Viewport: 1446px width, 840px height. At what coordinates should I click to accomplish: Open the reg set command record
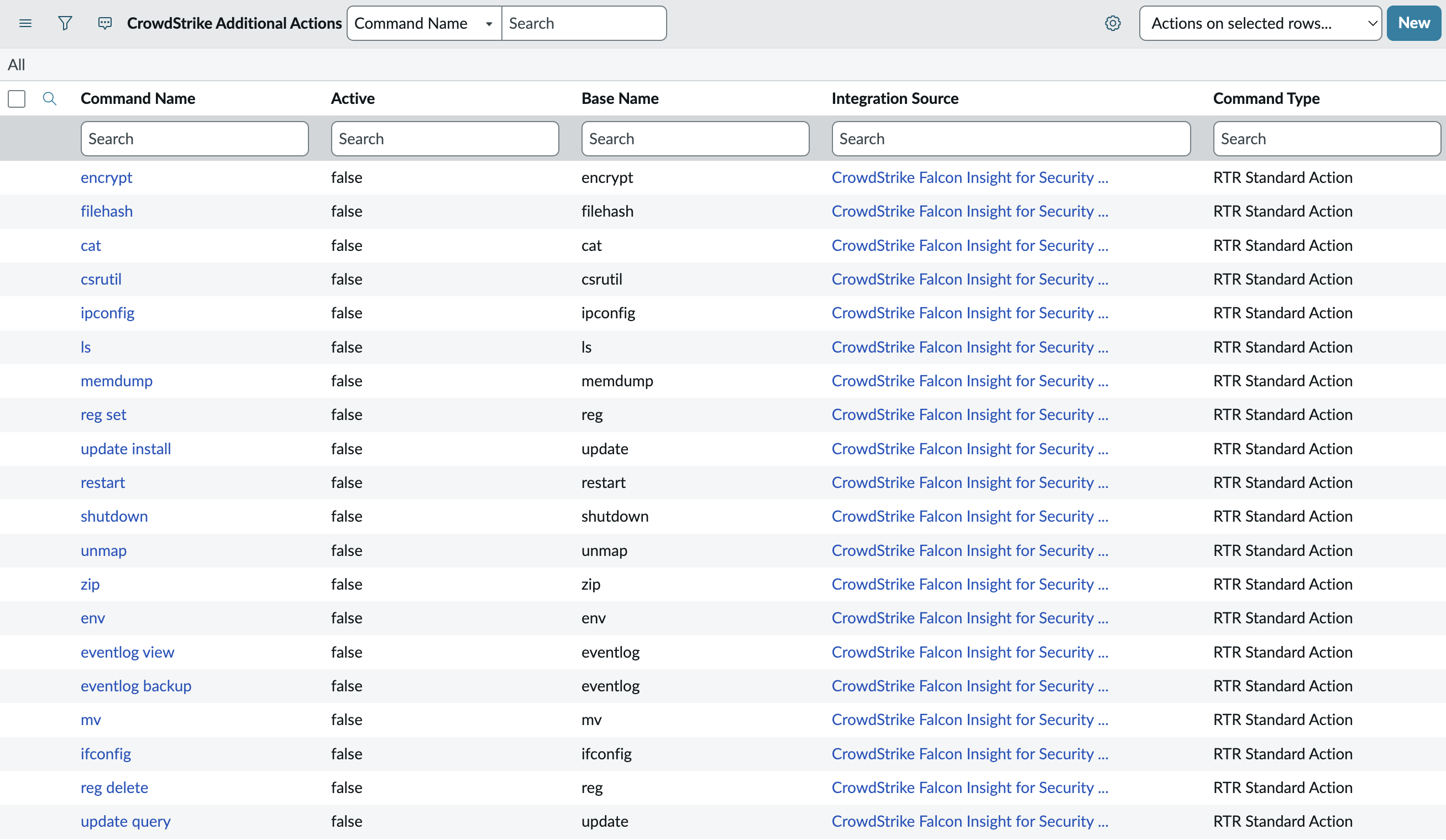(x=103, y=415)
